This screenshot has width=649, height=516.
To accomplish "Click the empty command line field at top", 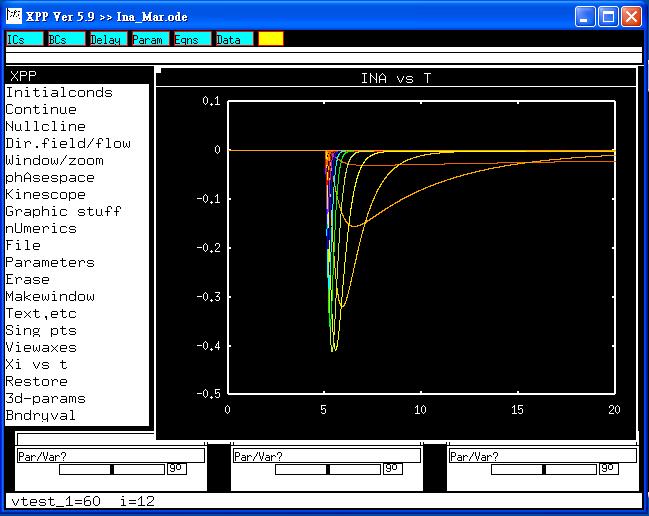I will coord(324,58).
